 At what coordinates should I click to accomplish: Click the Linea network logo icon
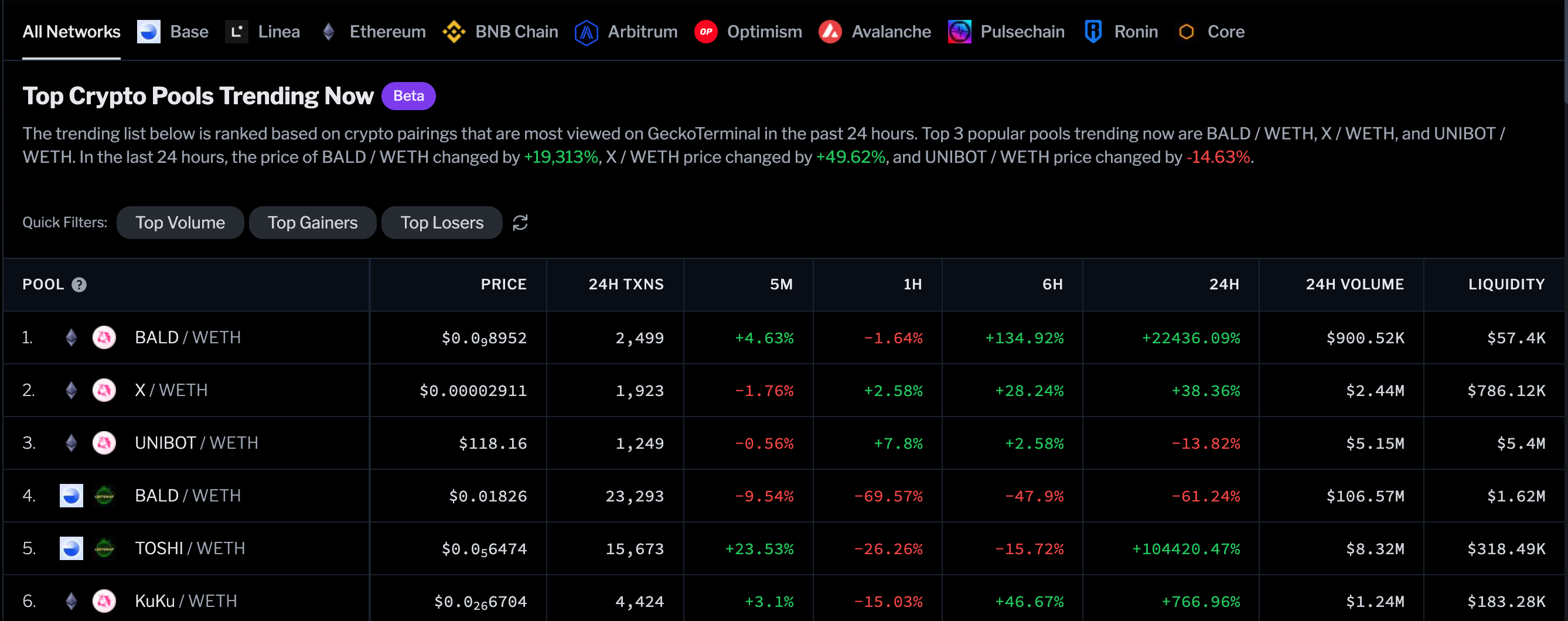coord(236,32)
